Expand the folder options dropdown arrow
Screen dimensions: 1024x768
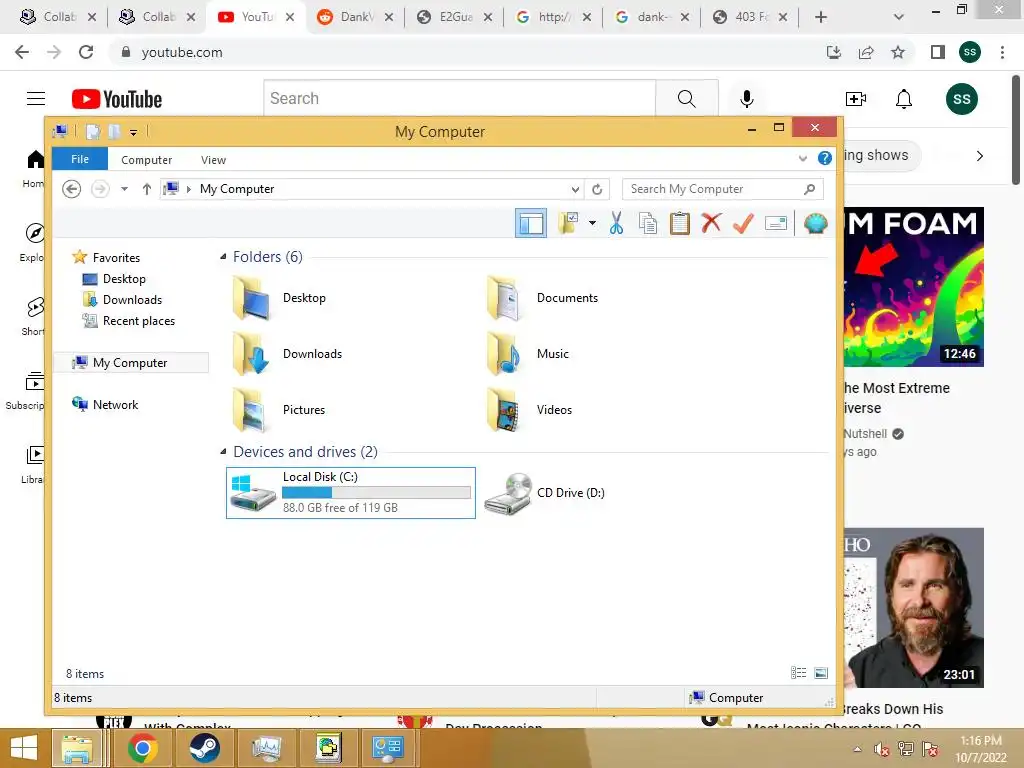coord(592,223)
